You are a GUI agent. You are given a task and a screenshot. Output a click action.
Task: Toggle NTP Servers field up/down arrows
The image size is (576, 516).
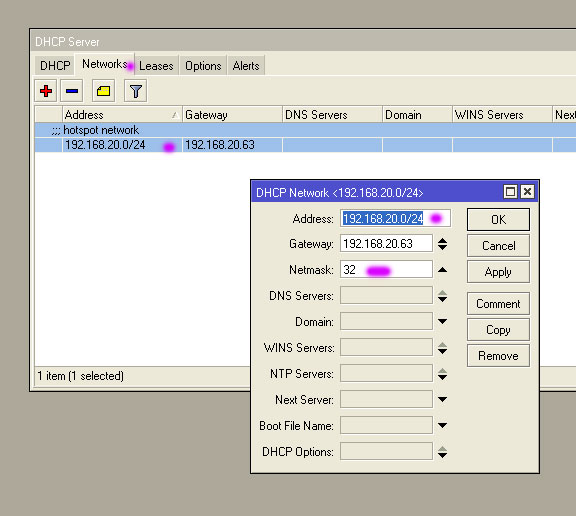pos(443,374)
